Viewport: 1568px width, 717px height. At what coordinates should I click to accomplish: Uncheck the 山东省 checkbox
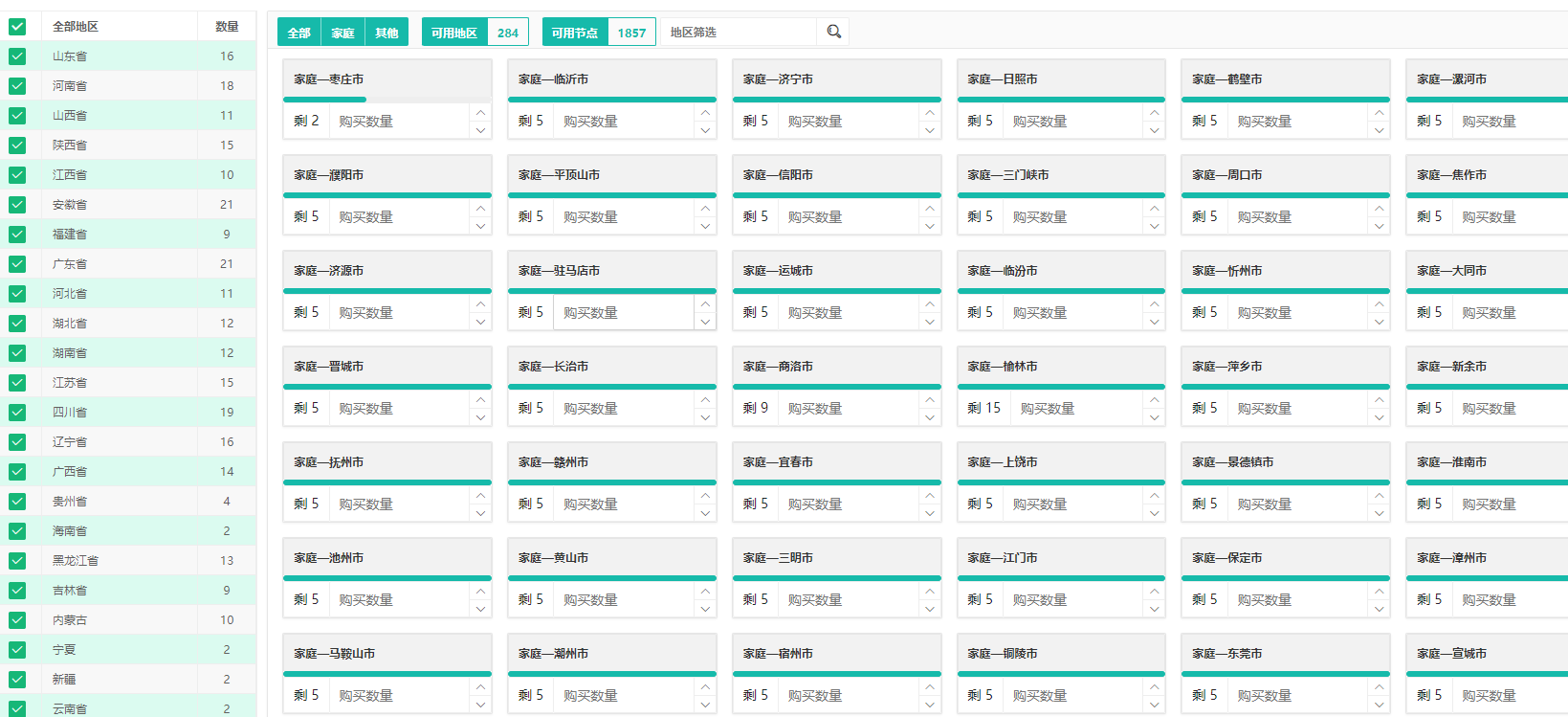click(x=17, y=56)
